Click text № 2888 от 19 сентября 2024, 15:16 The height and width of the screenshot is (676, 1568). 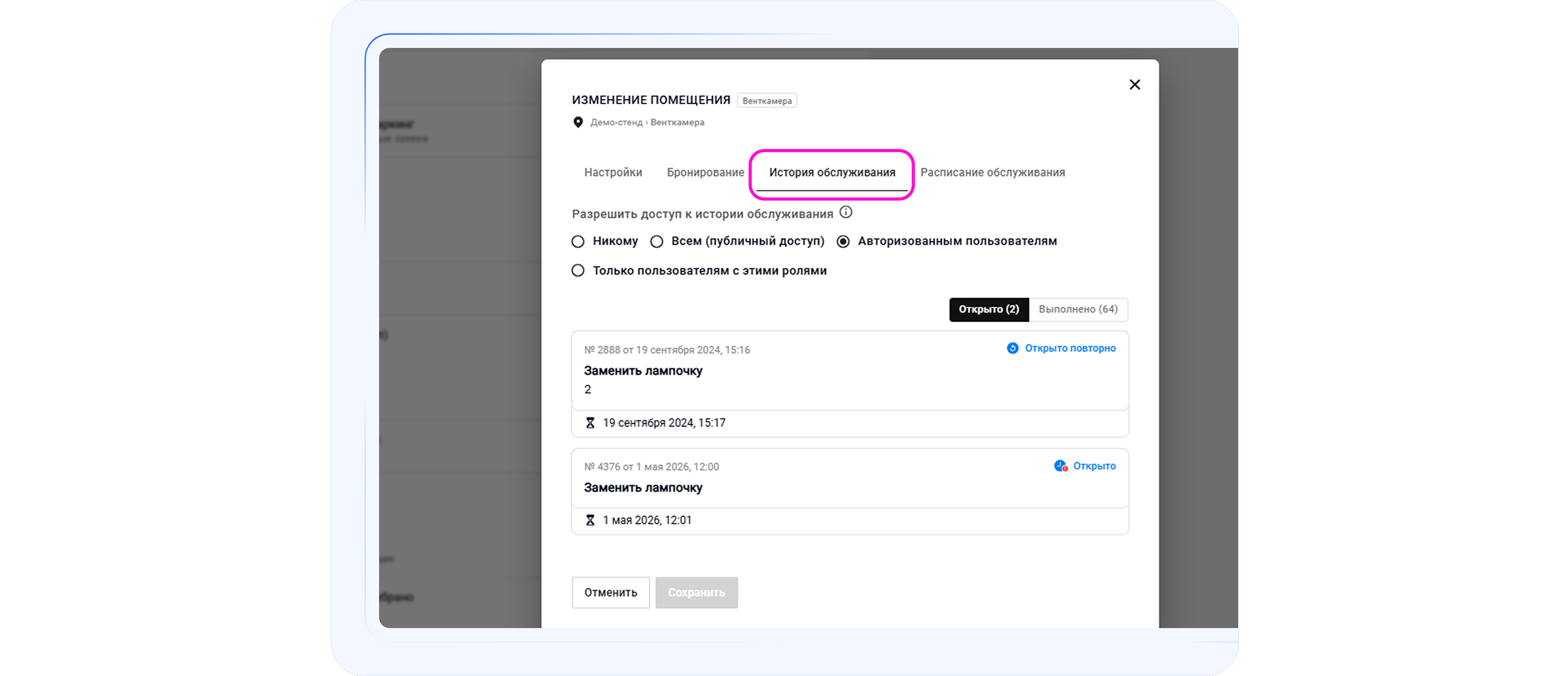click(x=667, y=350)
